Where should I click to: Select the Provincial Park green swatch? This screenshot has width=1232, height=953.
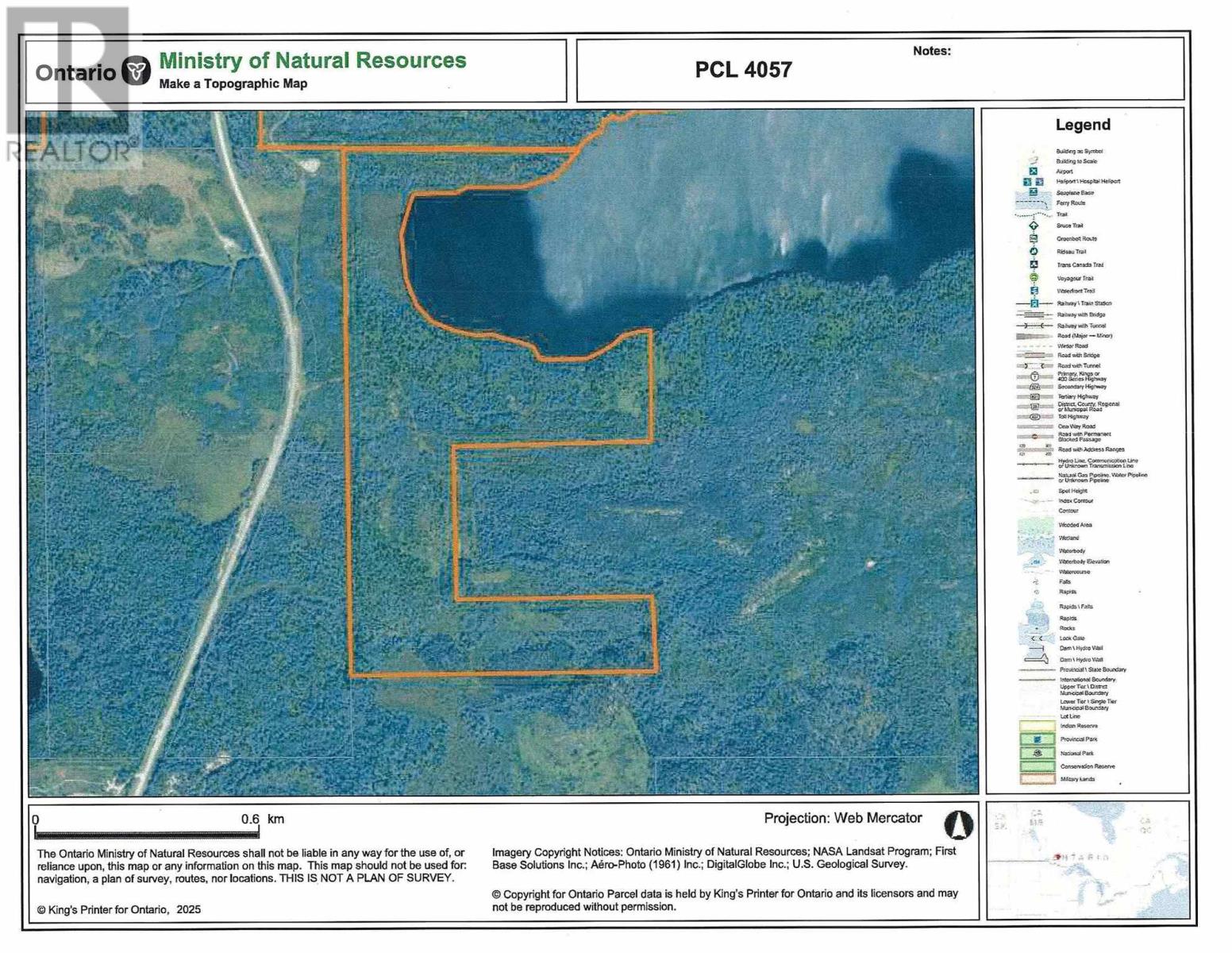pyautogui.click(x=1037, y=739)
